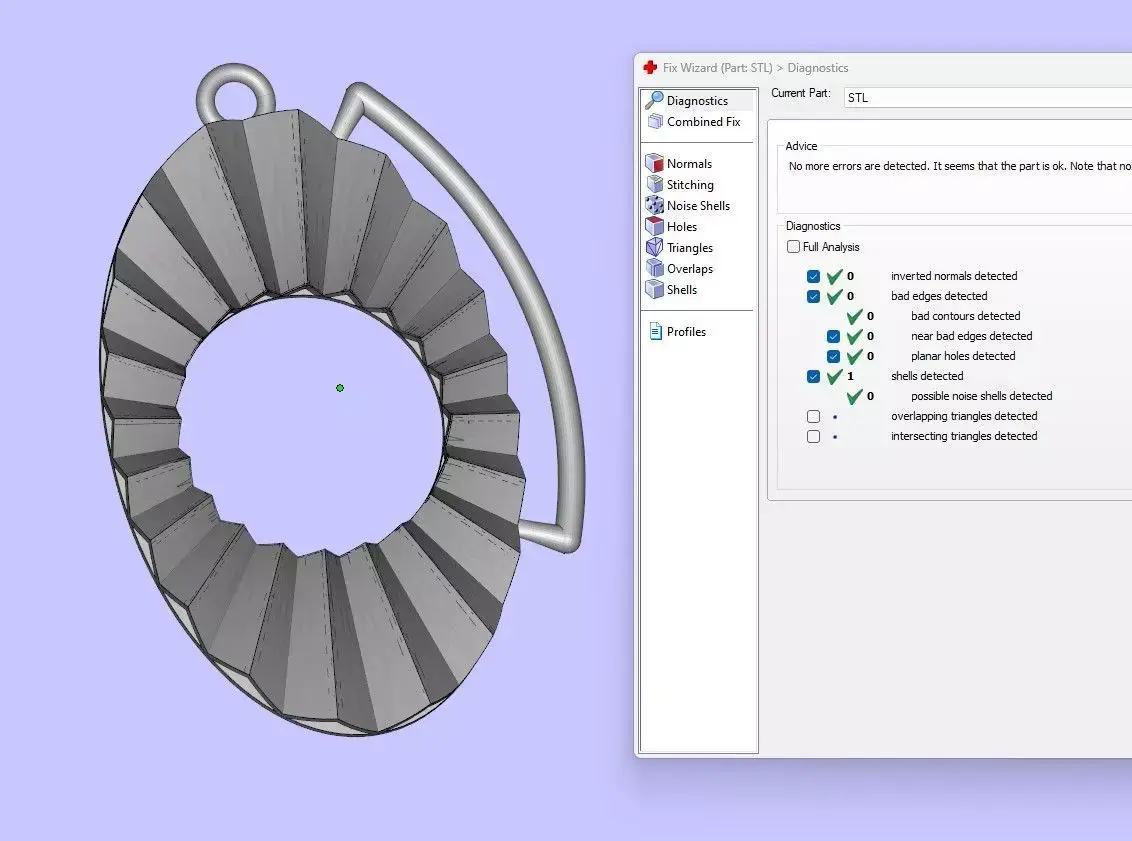1132x841 pixels.
Task: Uncheck inverted normals detected checkbox
Action: 814,276
